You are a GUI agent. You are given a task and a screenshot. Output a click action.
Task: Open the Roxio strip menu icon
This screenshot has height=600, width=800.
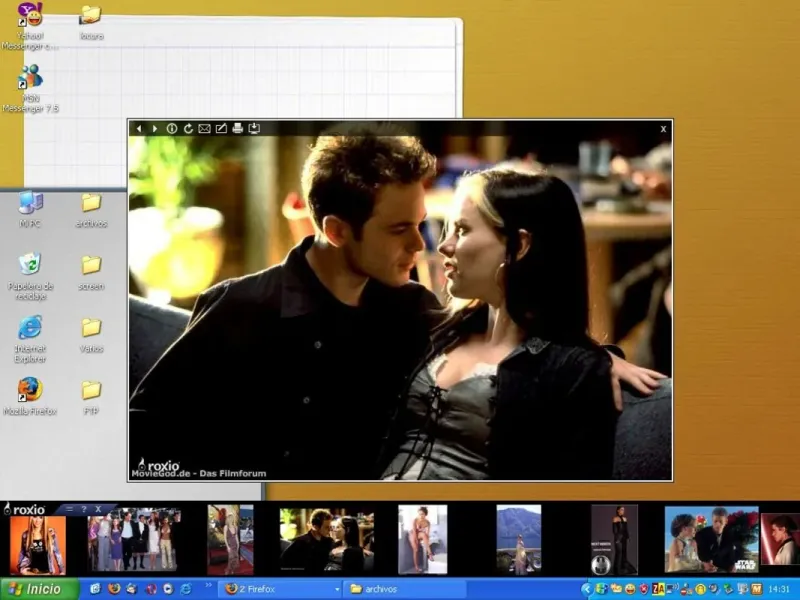[x=69, y=509]
